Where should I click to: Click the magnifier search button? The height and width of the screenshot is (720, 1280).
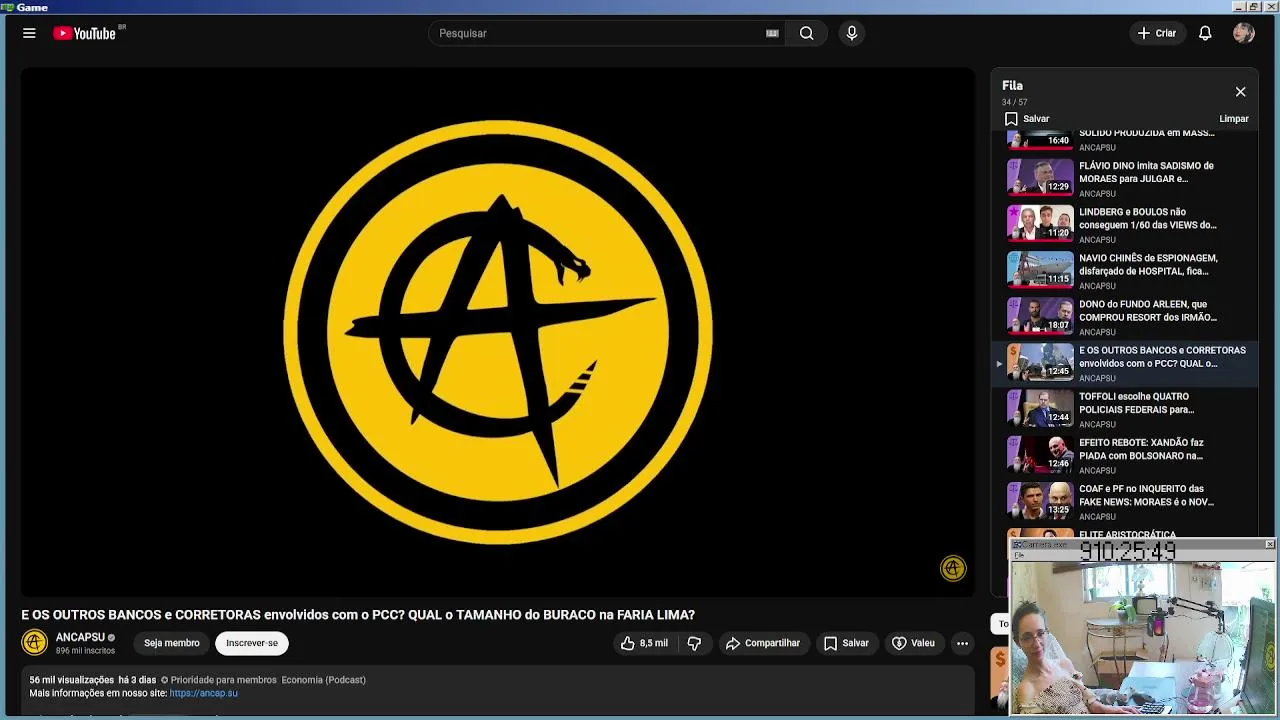pyautogui.click(x=806, y=33)
